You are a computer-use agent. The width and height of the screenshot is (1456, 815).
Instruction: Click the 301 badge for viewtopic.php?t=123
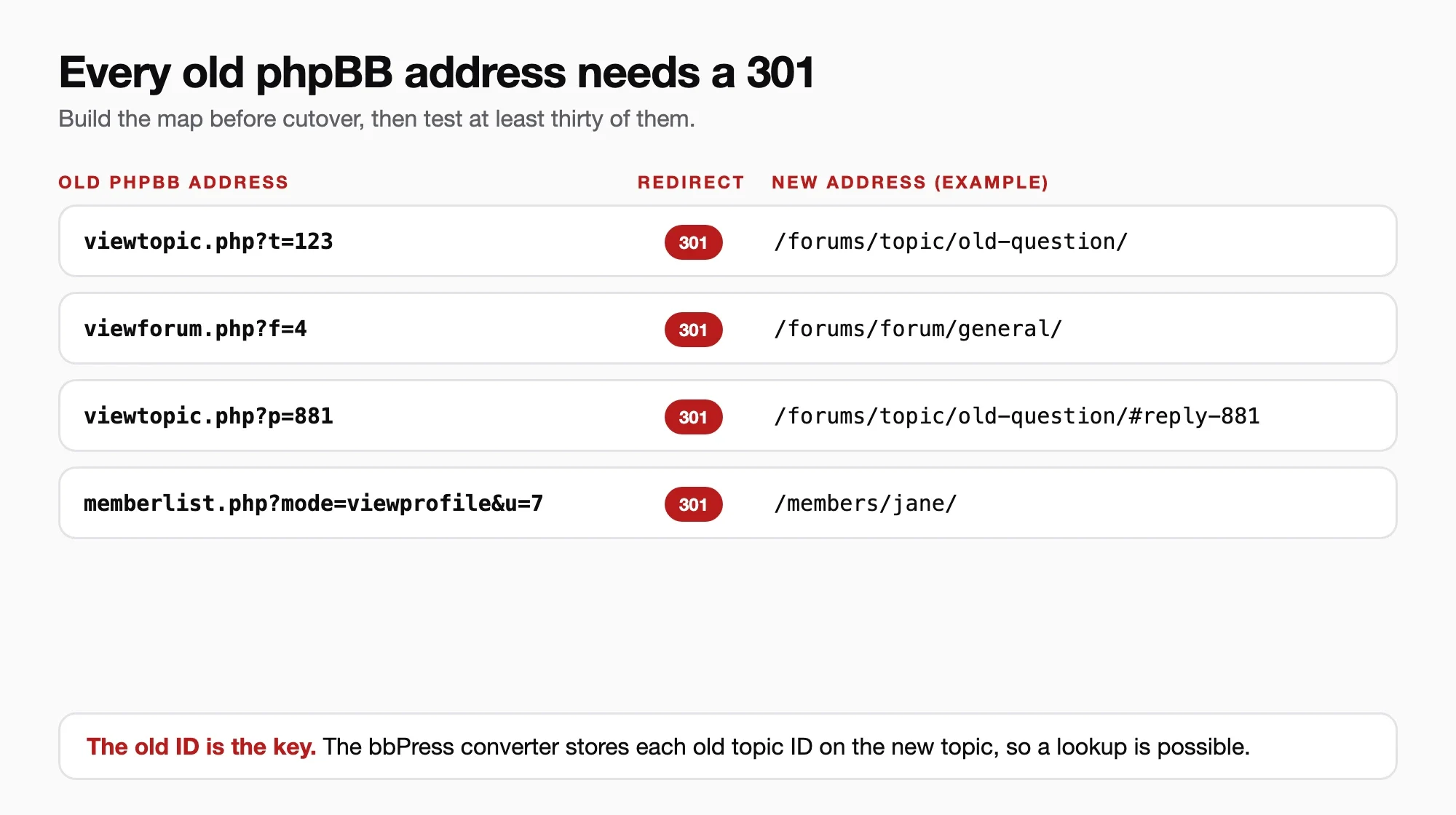point(693,242)
